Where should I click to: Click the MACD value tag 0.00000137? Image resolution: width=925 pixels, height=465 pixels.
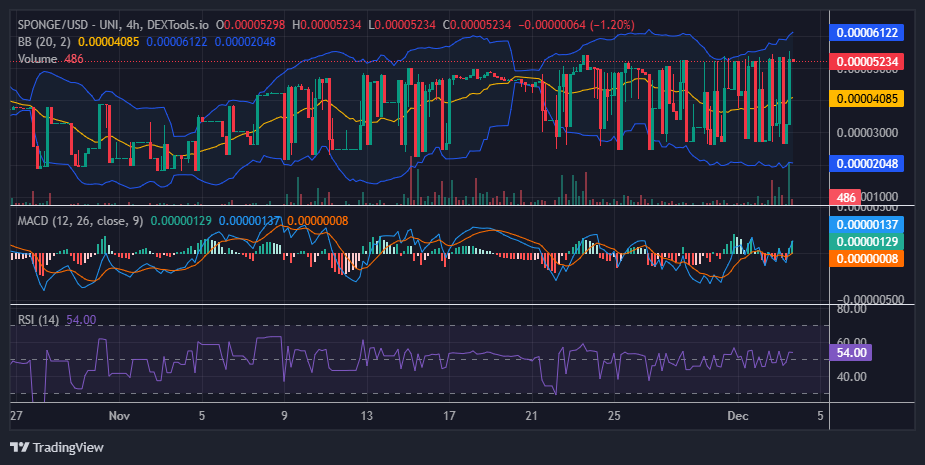point(867,224)
